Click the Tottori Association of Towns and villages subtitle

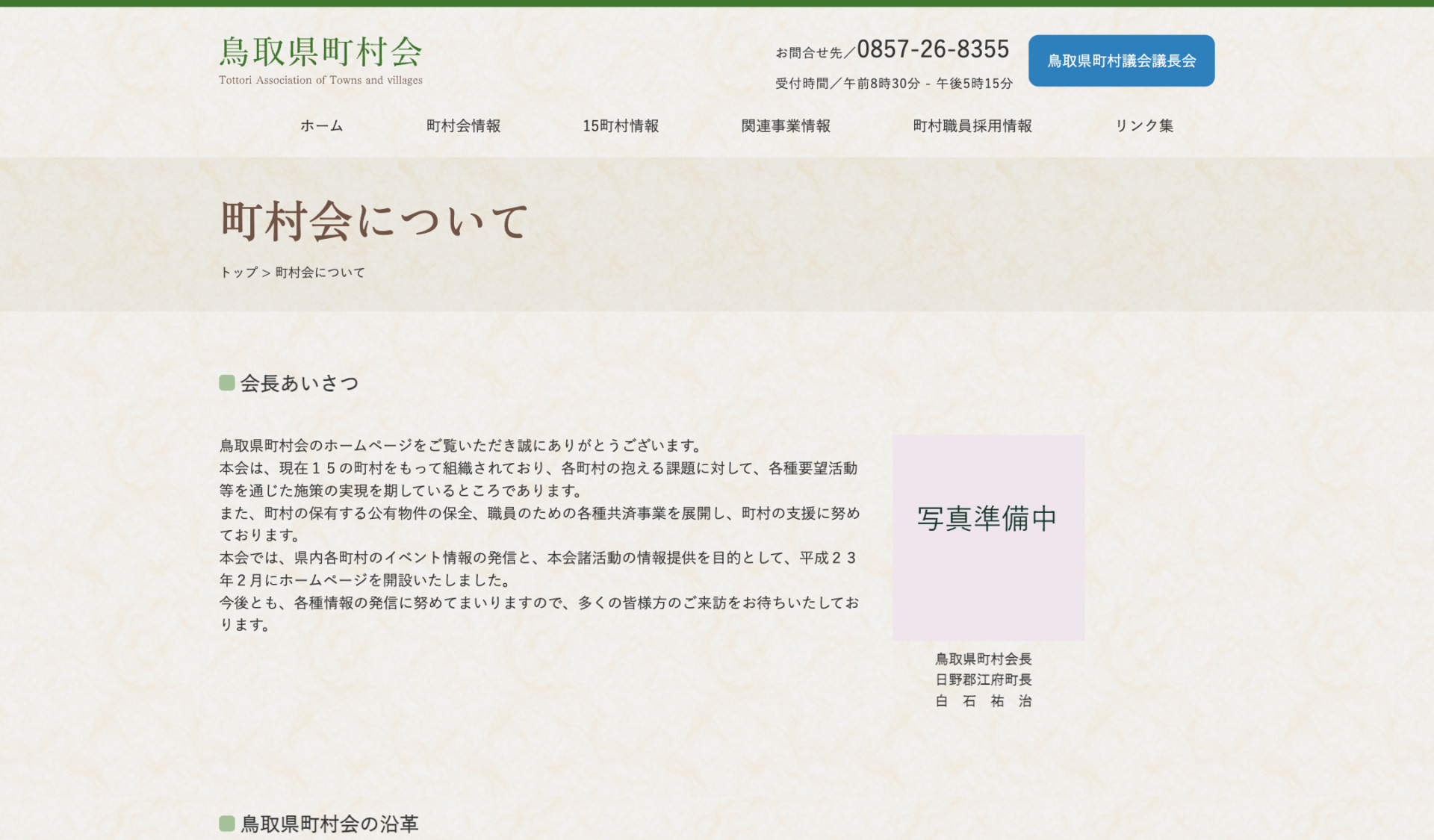[320, 80]
